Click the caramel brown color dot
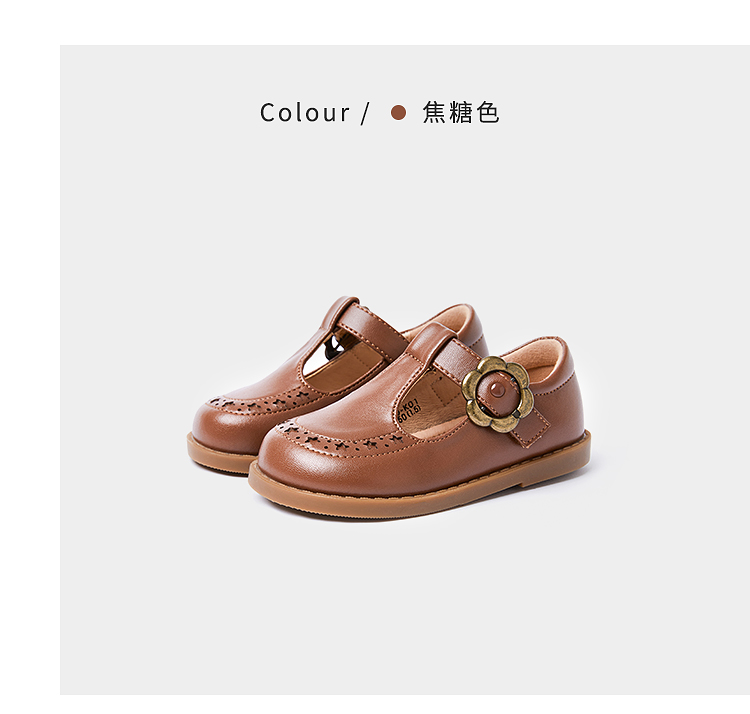 [398, 113]
